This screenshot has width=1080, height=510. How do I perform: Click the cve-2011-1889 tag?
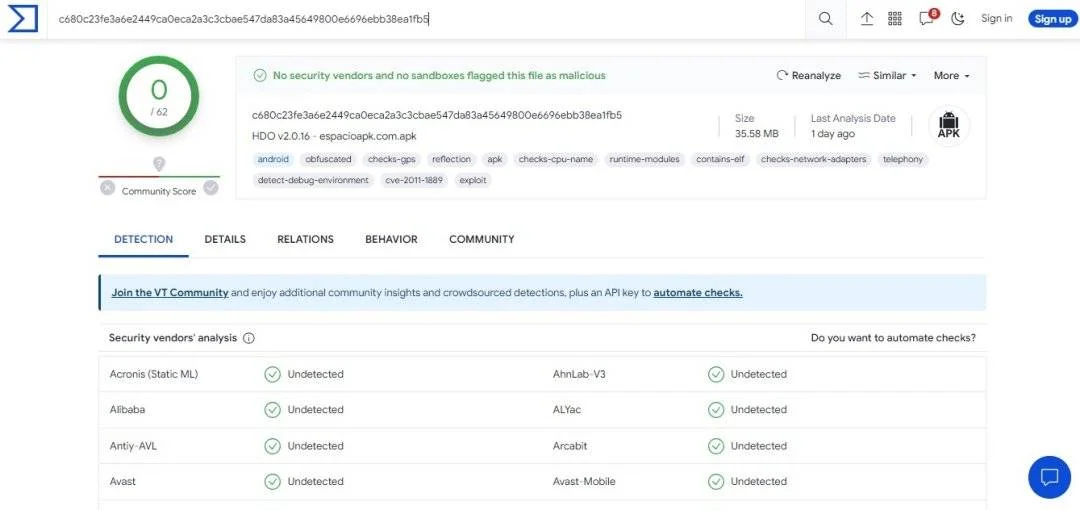(414, 181)
